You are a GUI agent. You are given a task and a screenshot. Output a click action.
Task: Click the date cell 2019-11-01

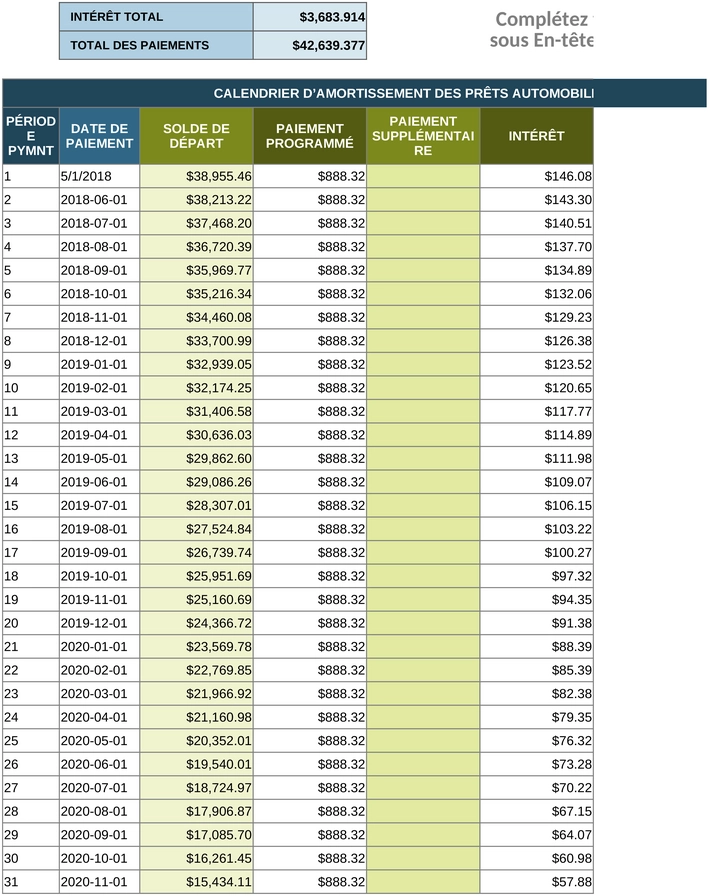pyautogui.click(x=99, y=599)
